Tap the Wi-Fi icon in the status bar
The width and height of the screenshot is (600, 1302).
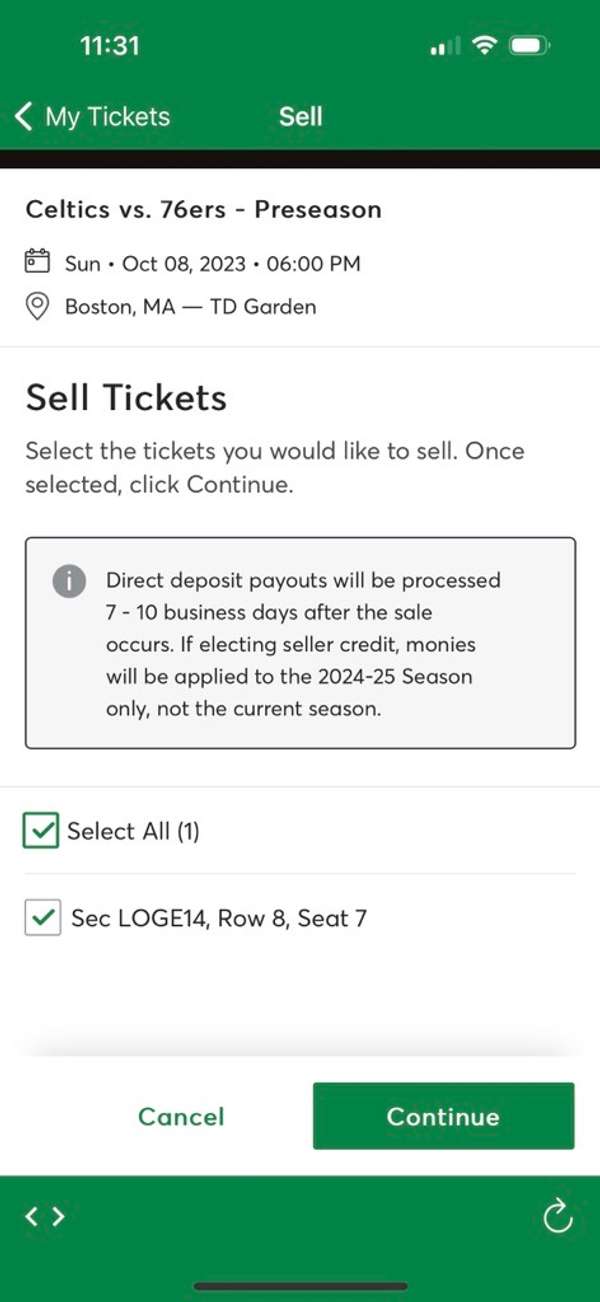(483, 44)
